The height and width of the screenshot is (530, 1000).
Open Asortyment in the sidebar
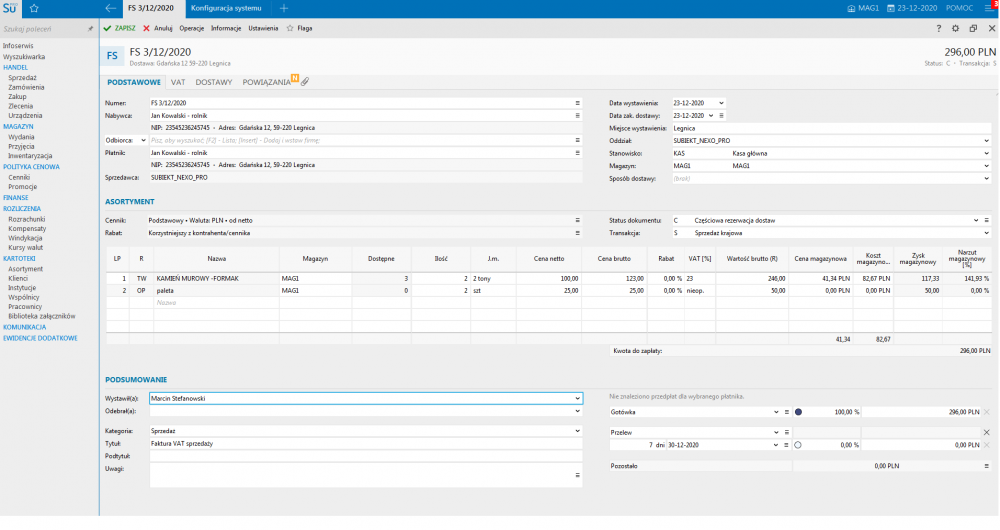coord(26,269)
